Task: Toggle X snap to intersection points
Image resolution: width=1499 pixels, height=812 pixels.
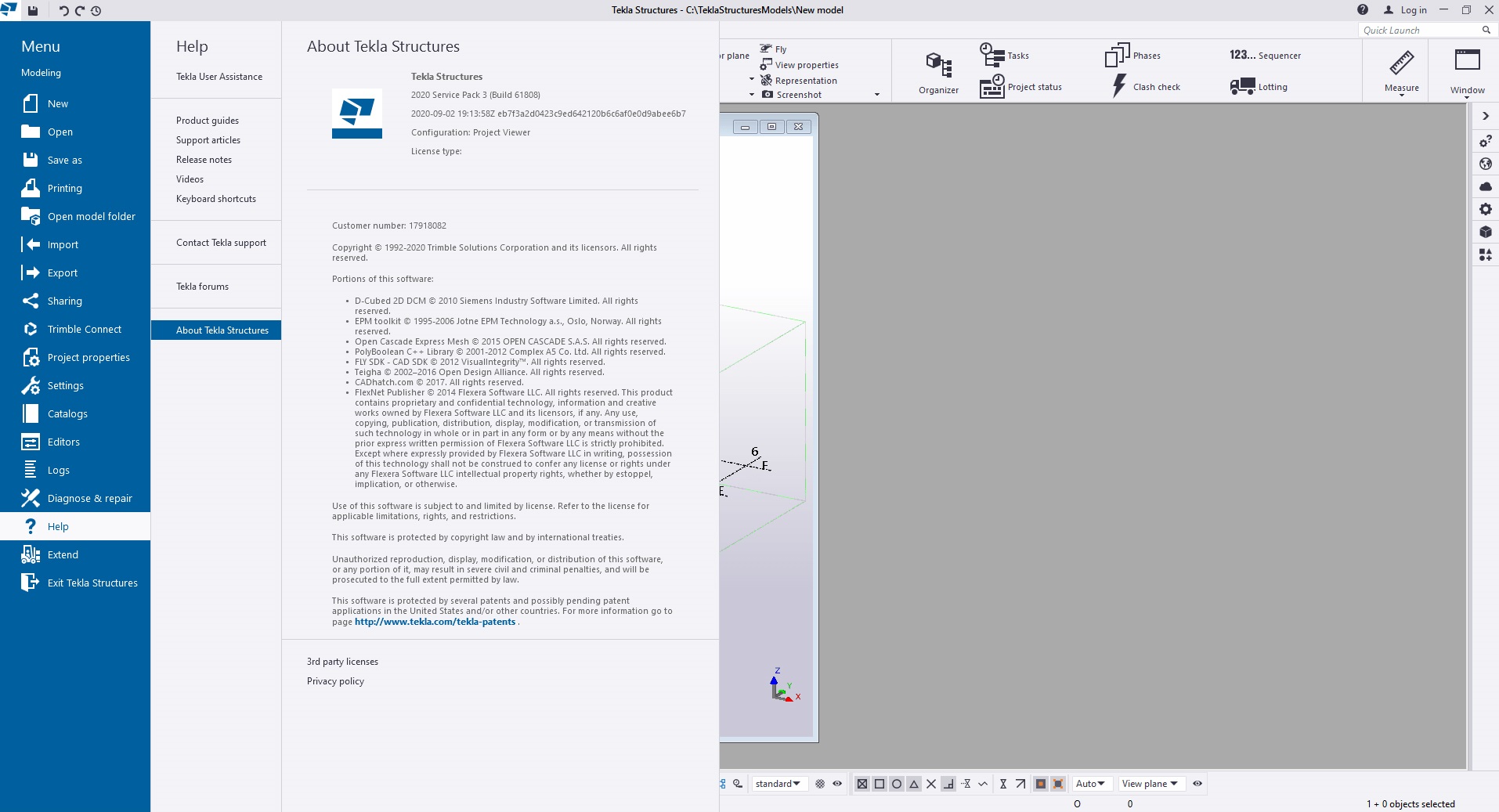Action: [x=930, y=783]
